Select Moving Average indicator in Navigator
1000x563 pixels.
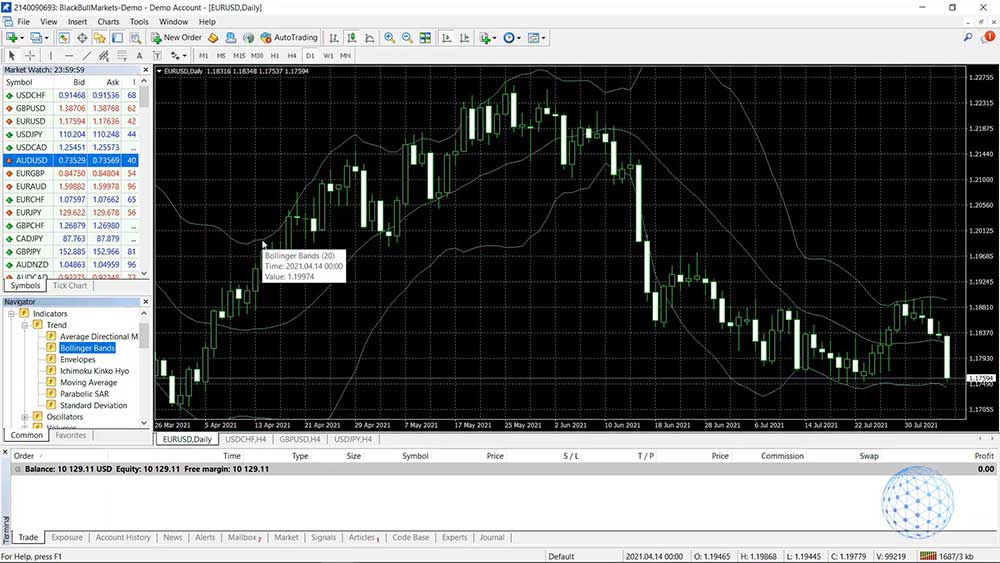click(88, 383)
